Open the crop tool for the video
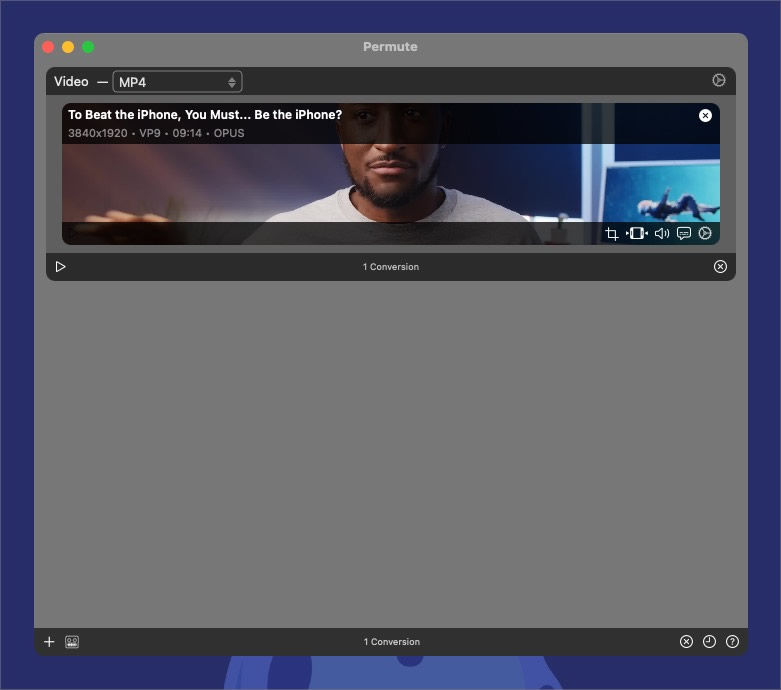Screen dimensions: 781x690 612,234
